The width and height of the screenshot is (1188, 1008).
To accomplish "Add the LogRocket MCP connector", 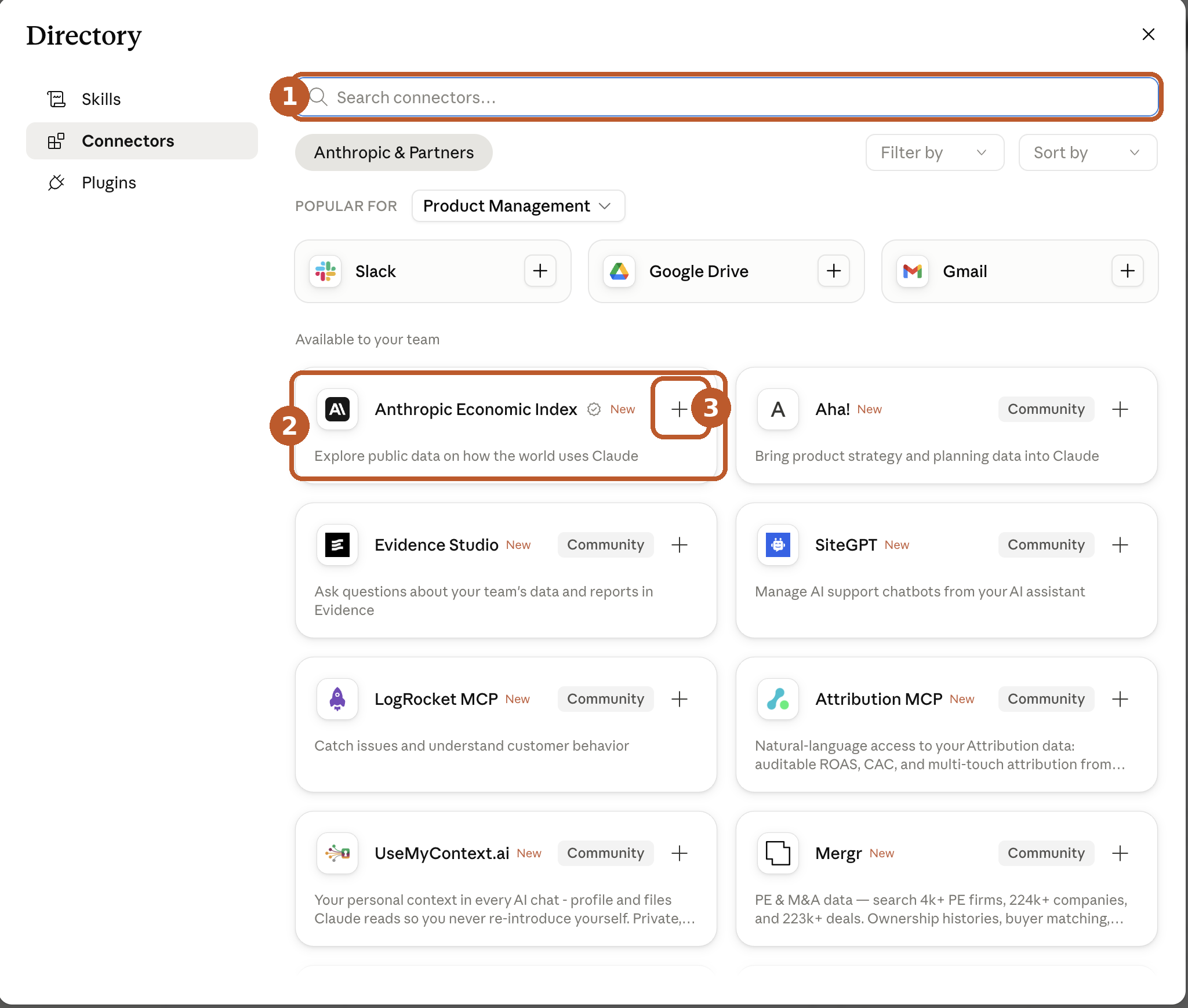I will pos(680,699).
